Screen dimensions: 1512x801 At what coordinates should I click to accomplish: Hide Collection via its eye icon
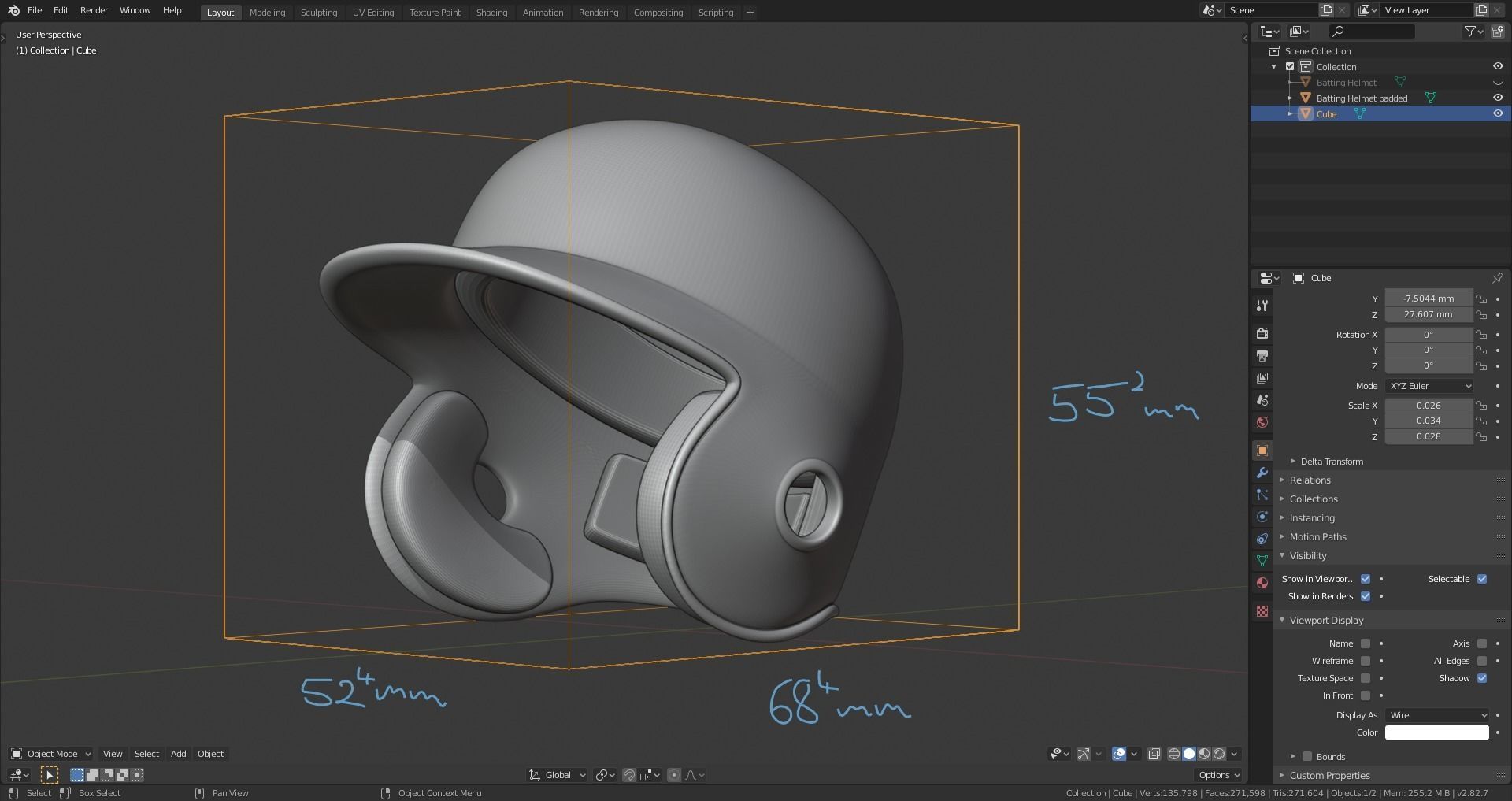point(1498,66)
